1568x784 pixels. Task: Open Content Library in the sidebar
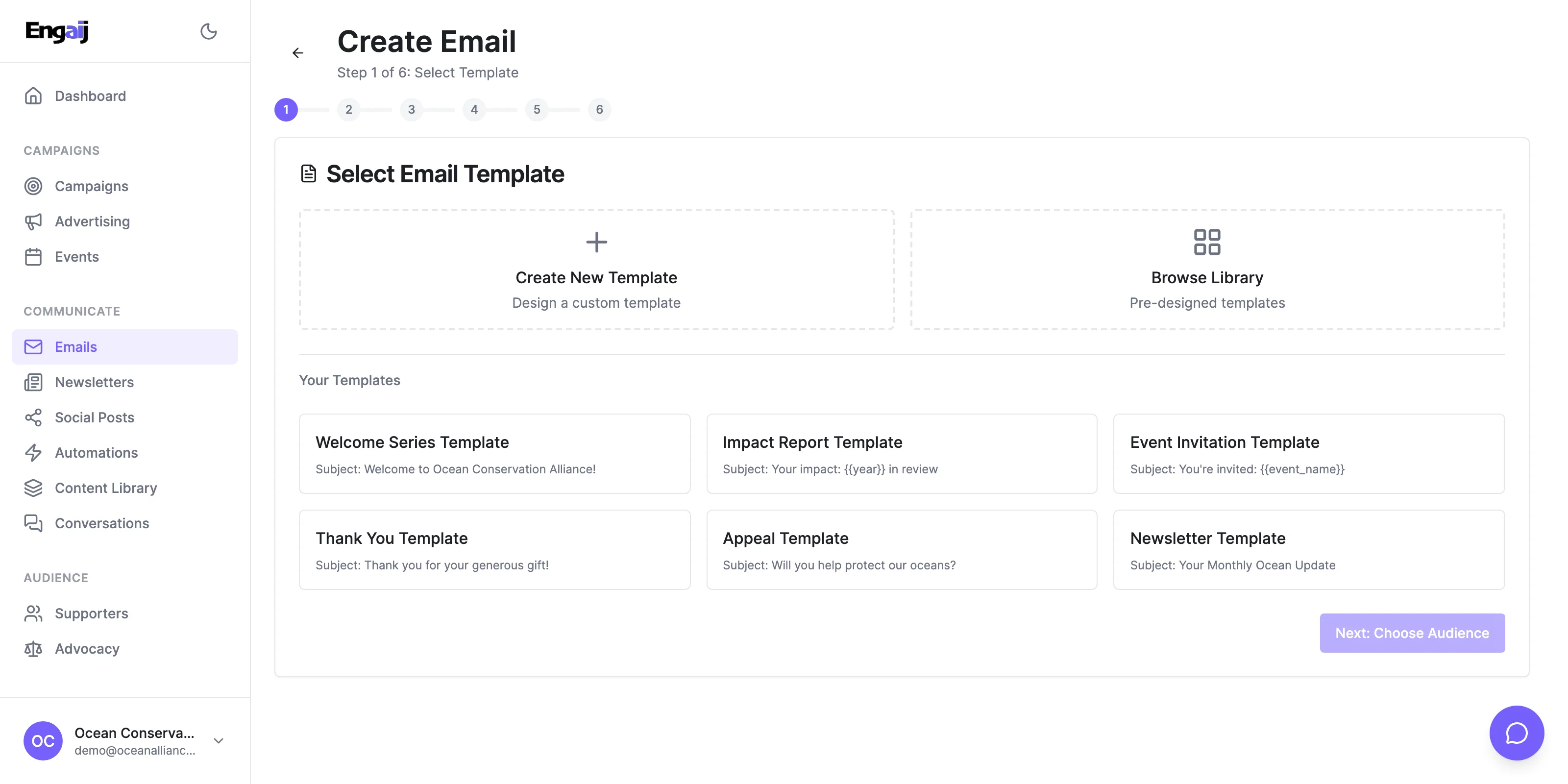(x=105, y=488)
